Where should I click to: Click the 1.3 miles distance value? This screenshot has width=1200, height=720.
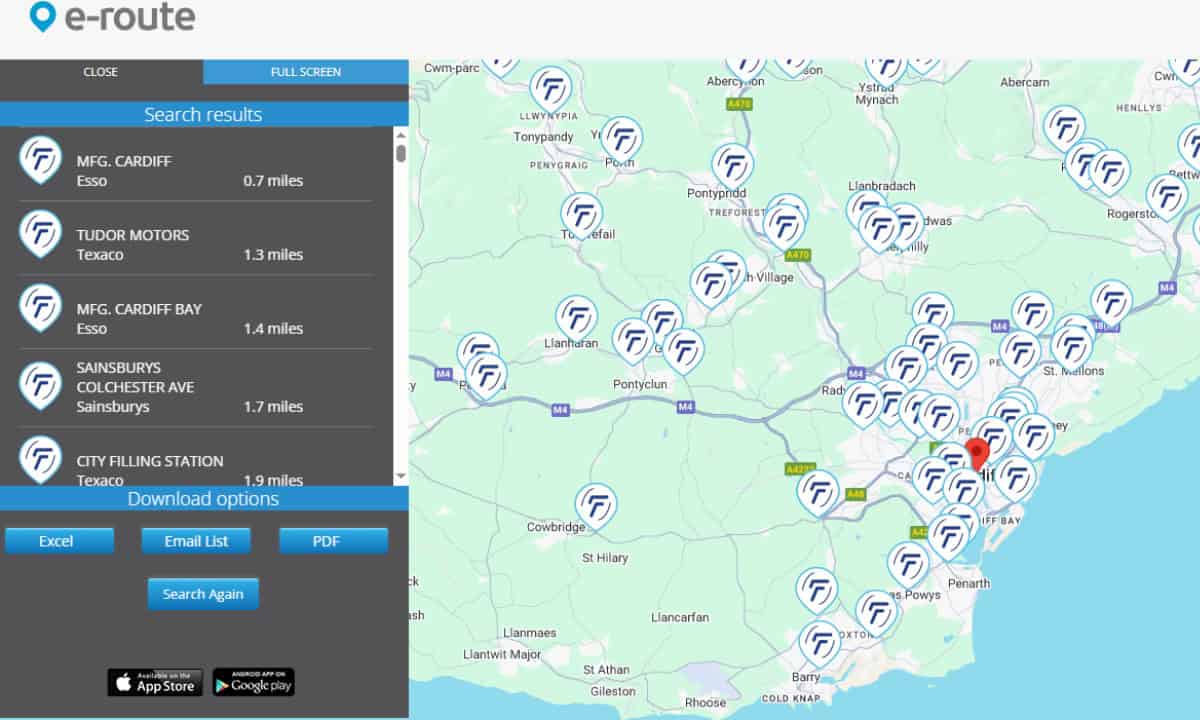pyautogui.click(x=273, y=255)
